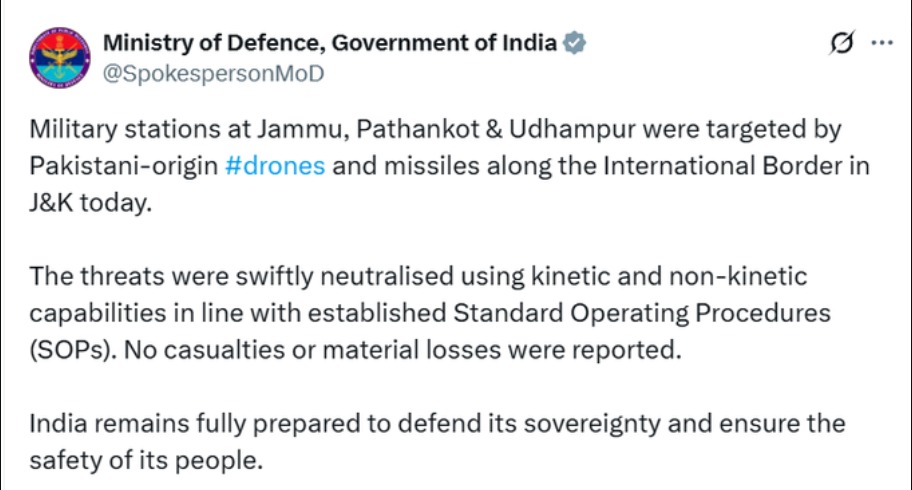Click the word 'sovereignty' in the last paragraph

(592, 424)
